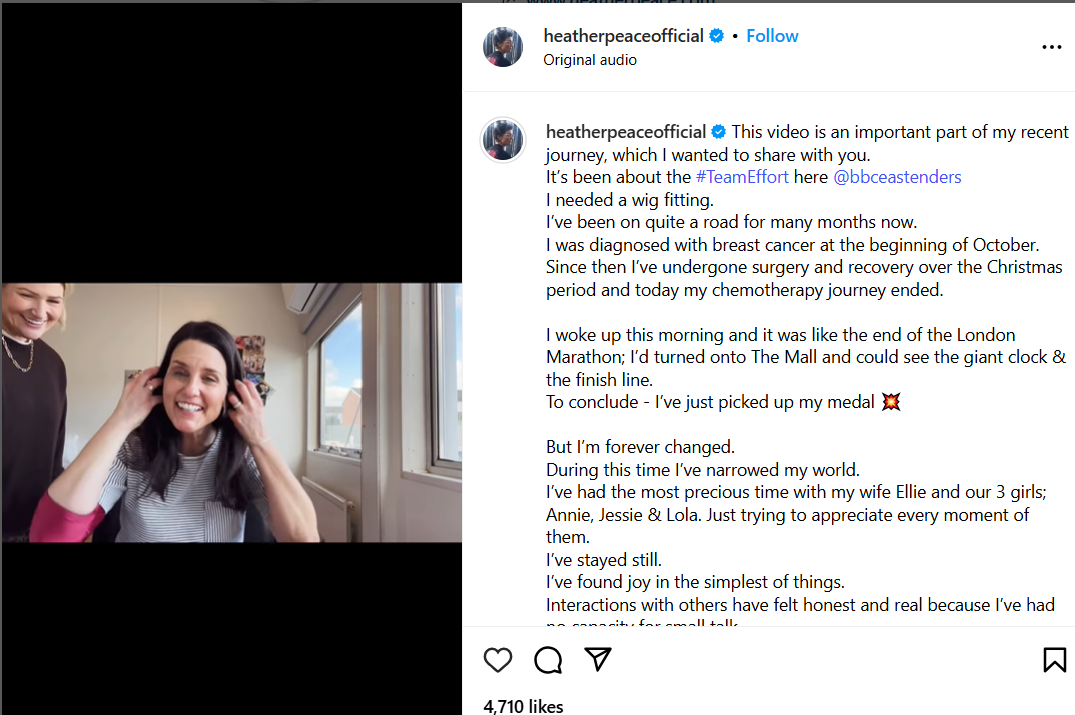Save the post with the bookmark icon
The width and height of the screenshot is (1075, 715).
coord(1054,660)
